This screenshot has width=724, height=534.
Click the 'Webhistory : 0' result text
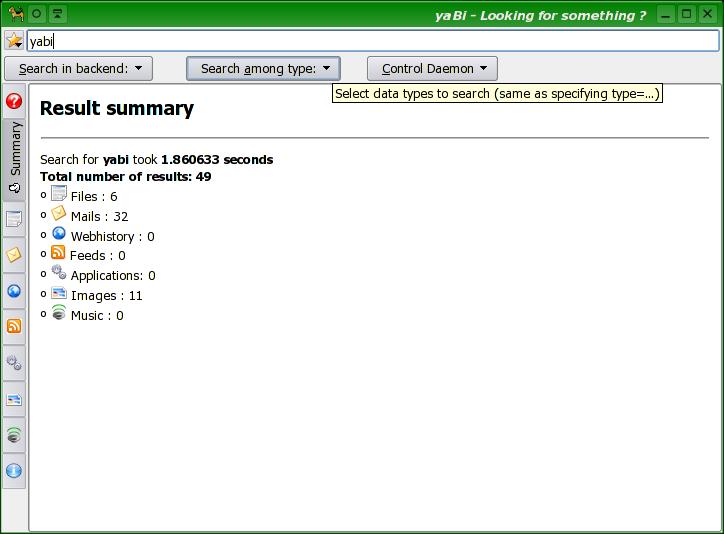pos(113,236)
